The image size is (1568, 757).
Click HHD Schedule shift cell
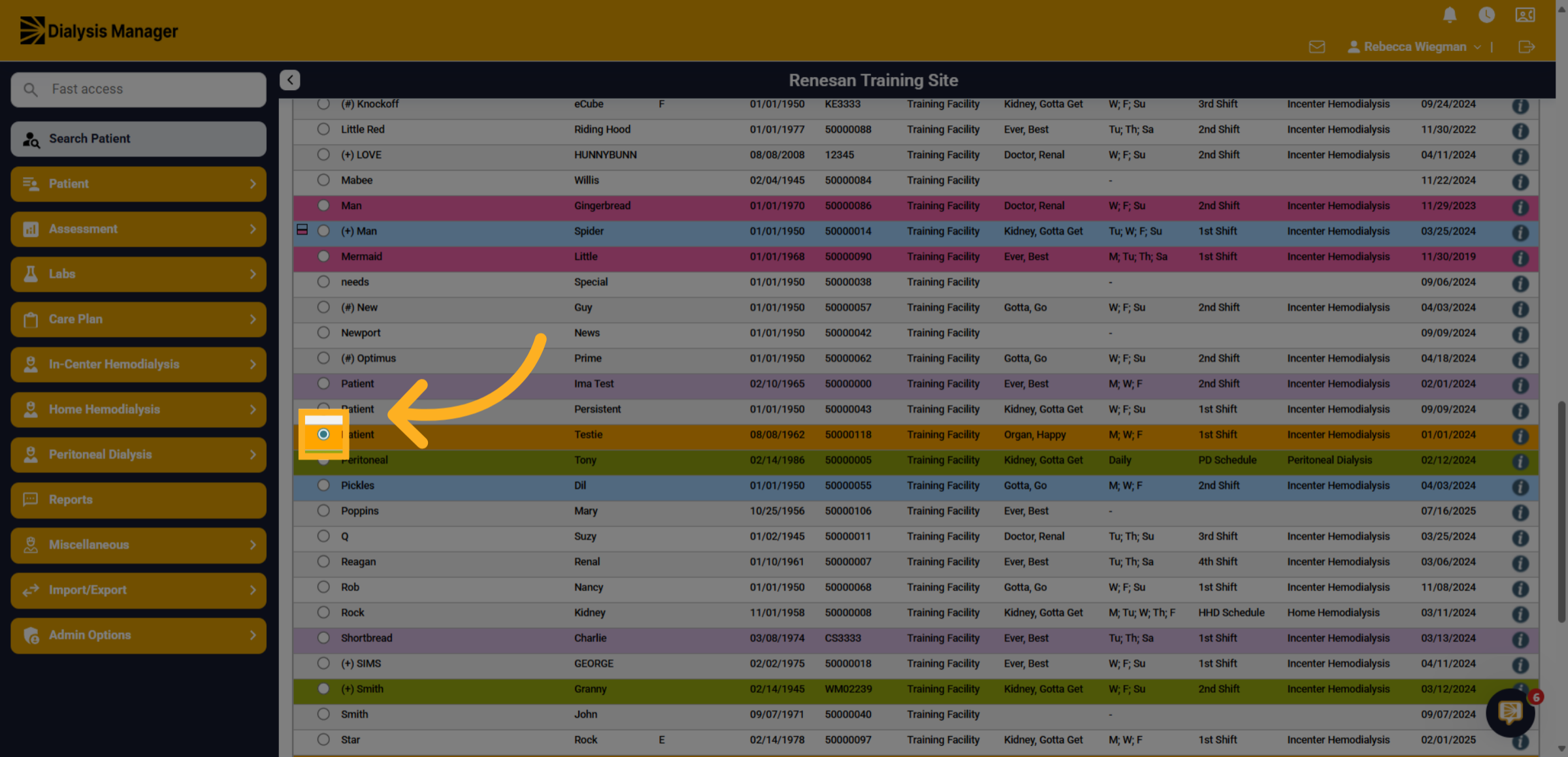pyautogui.click(x=1232, y=613)
